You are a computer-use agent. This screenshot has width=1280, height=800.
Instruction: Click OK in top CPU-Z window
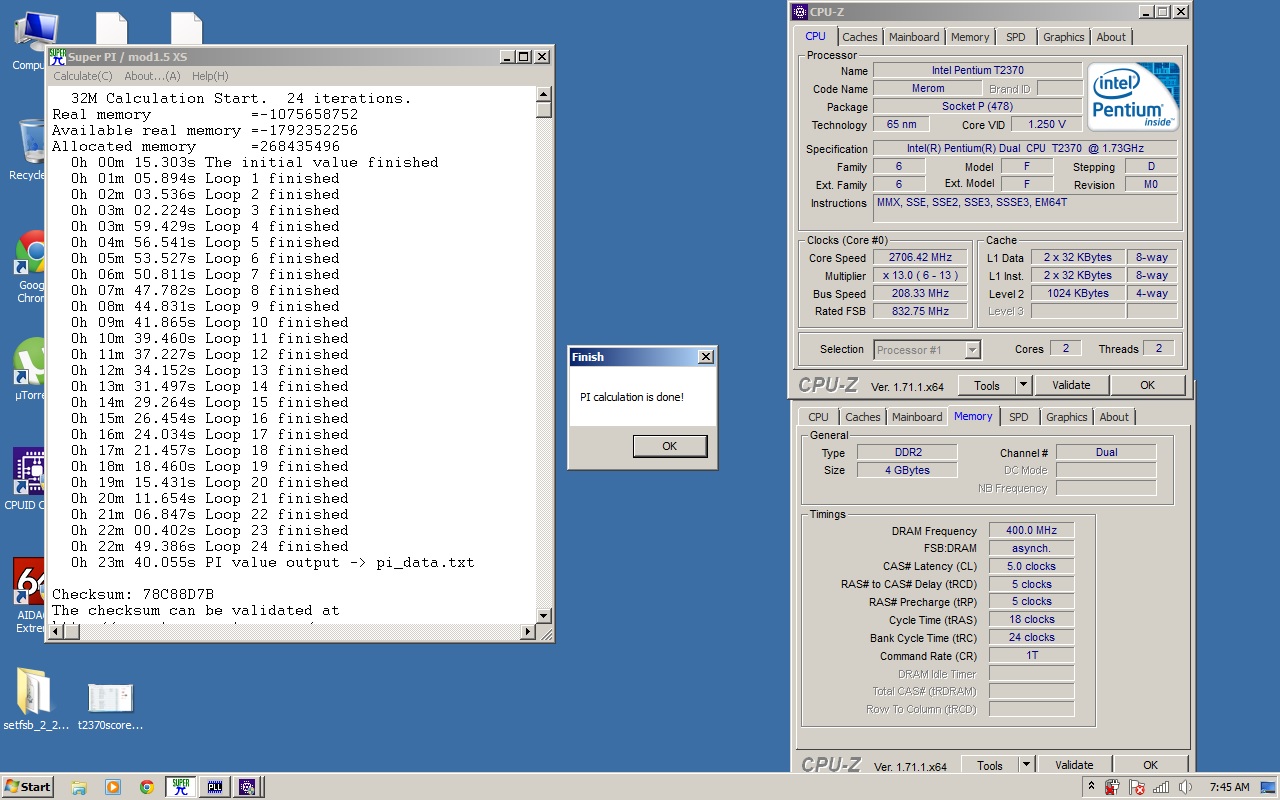pyautogui.click(x=1148, y=385)
